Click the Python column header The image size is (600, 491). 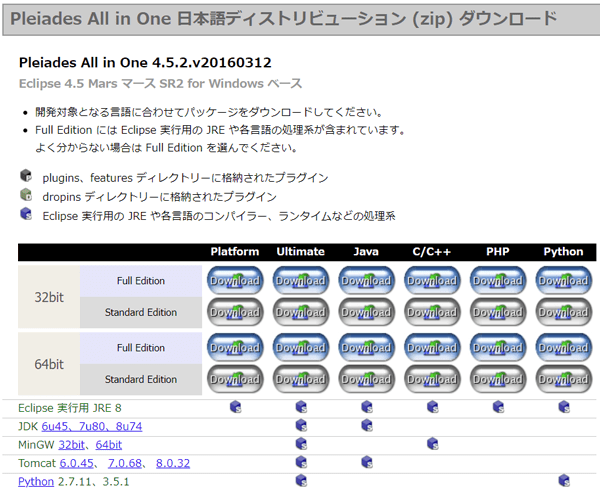564,251
